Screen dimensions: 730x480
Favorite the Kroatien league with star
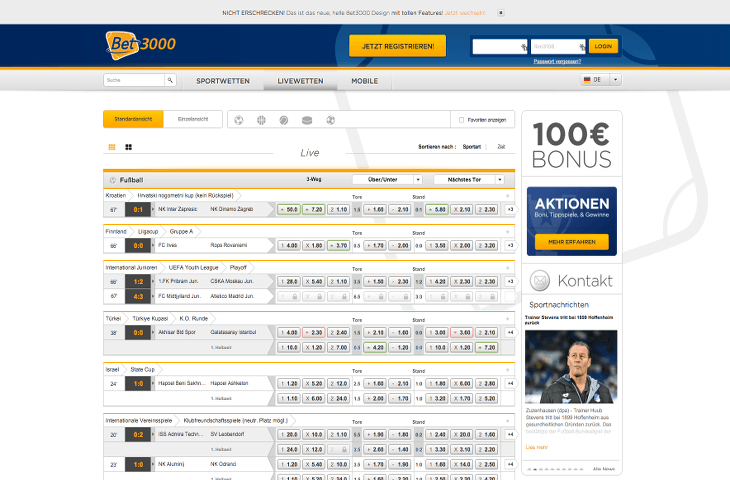[507, 196]
